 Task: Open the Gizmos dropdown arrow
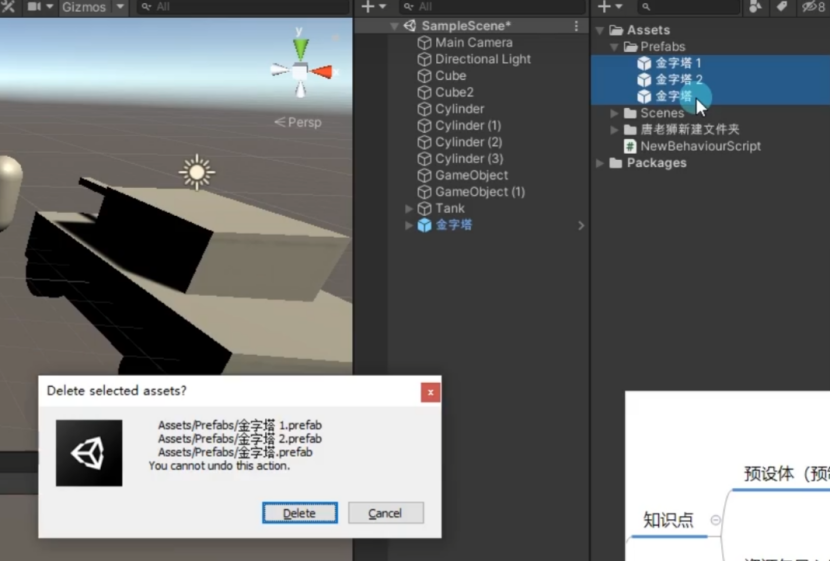(x=120, y=7)
